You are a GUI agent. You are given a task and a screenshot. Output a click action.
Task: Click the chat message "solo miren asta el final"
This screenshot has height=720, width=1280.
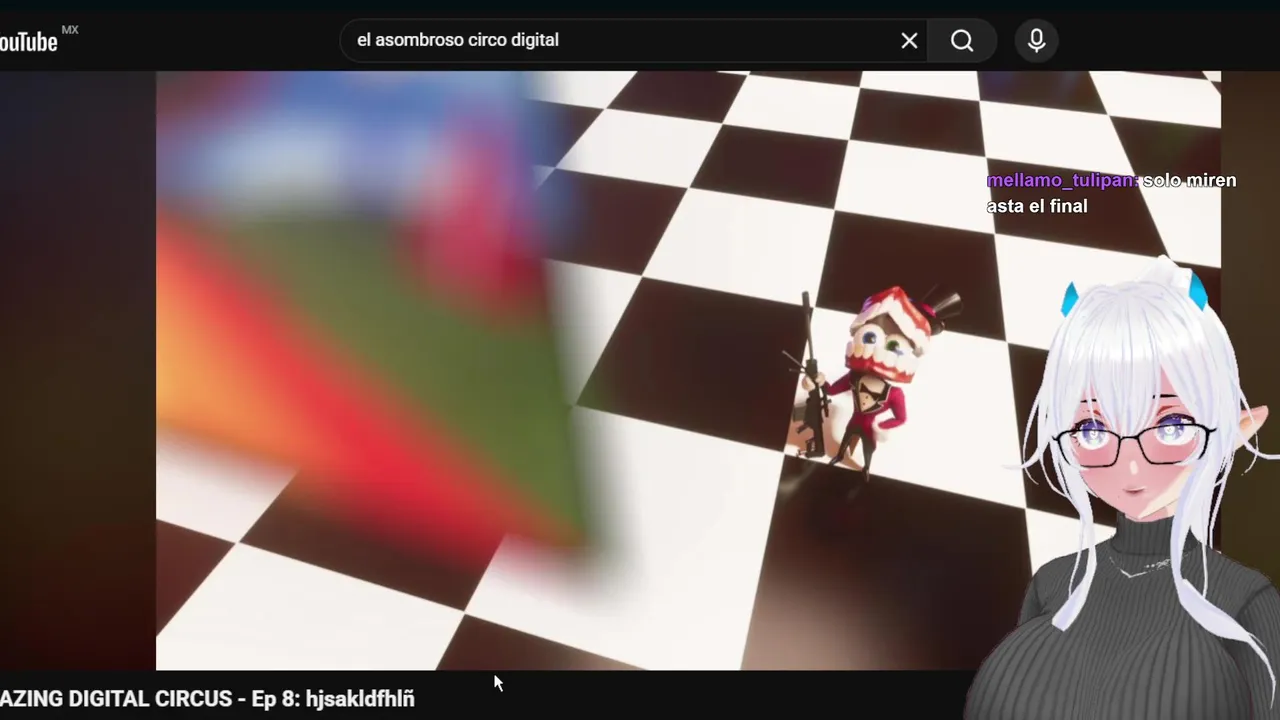click(1111, 193)
